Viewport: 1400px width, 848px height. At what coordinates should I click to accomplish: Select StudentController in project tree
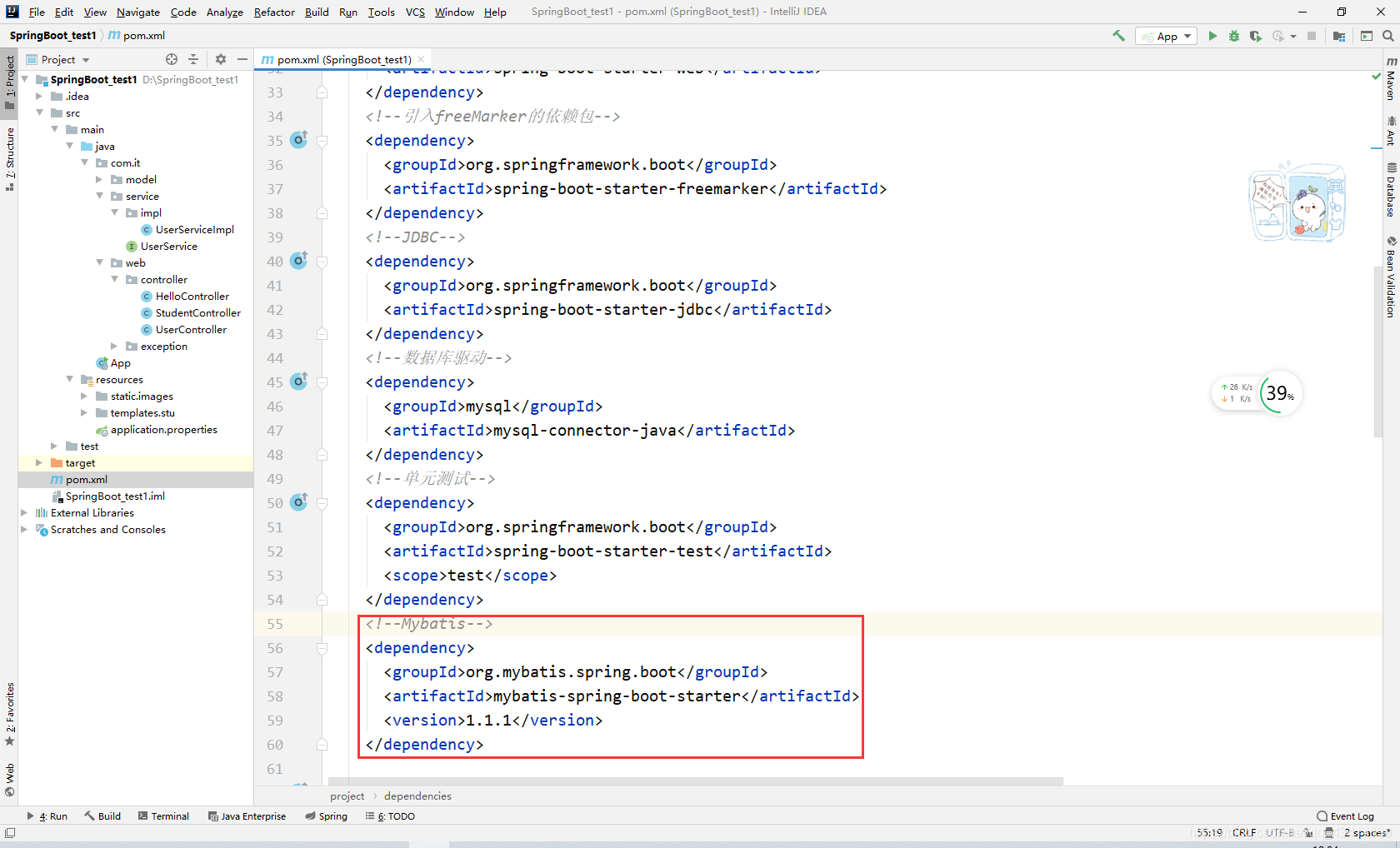197,312
